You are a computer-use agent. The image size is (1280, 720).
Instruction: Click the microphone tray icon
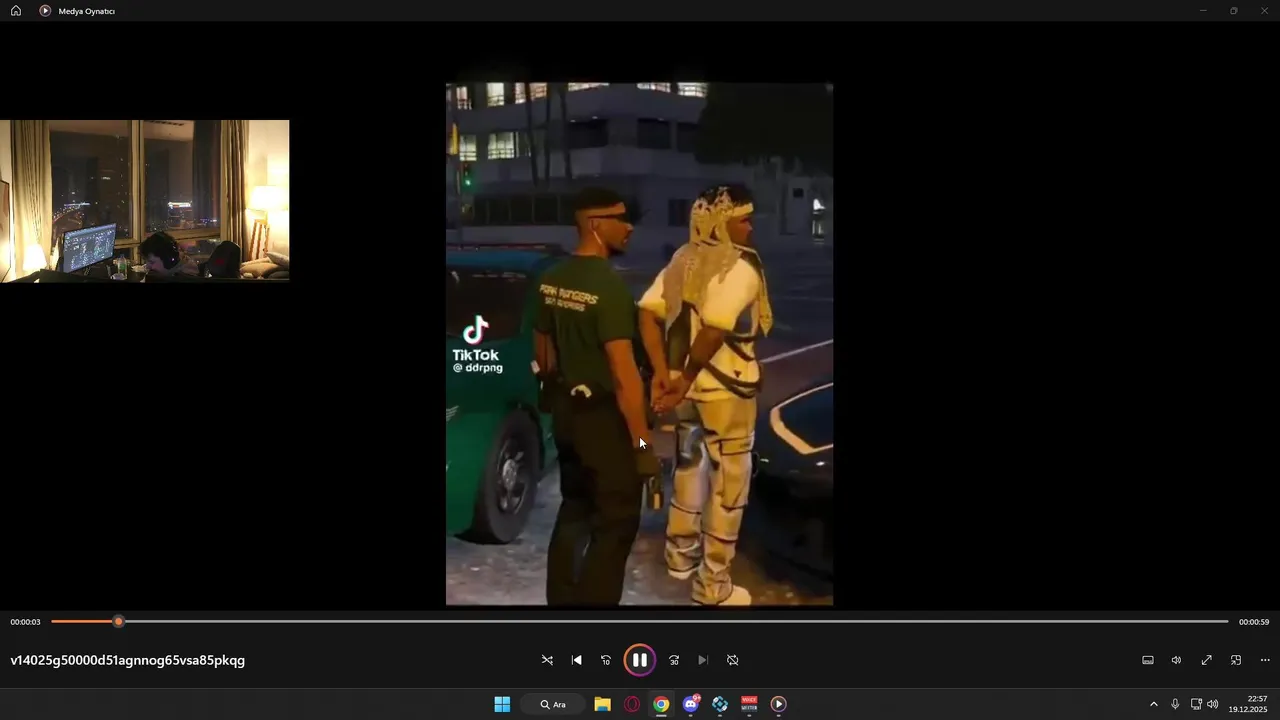[1175, 704]
